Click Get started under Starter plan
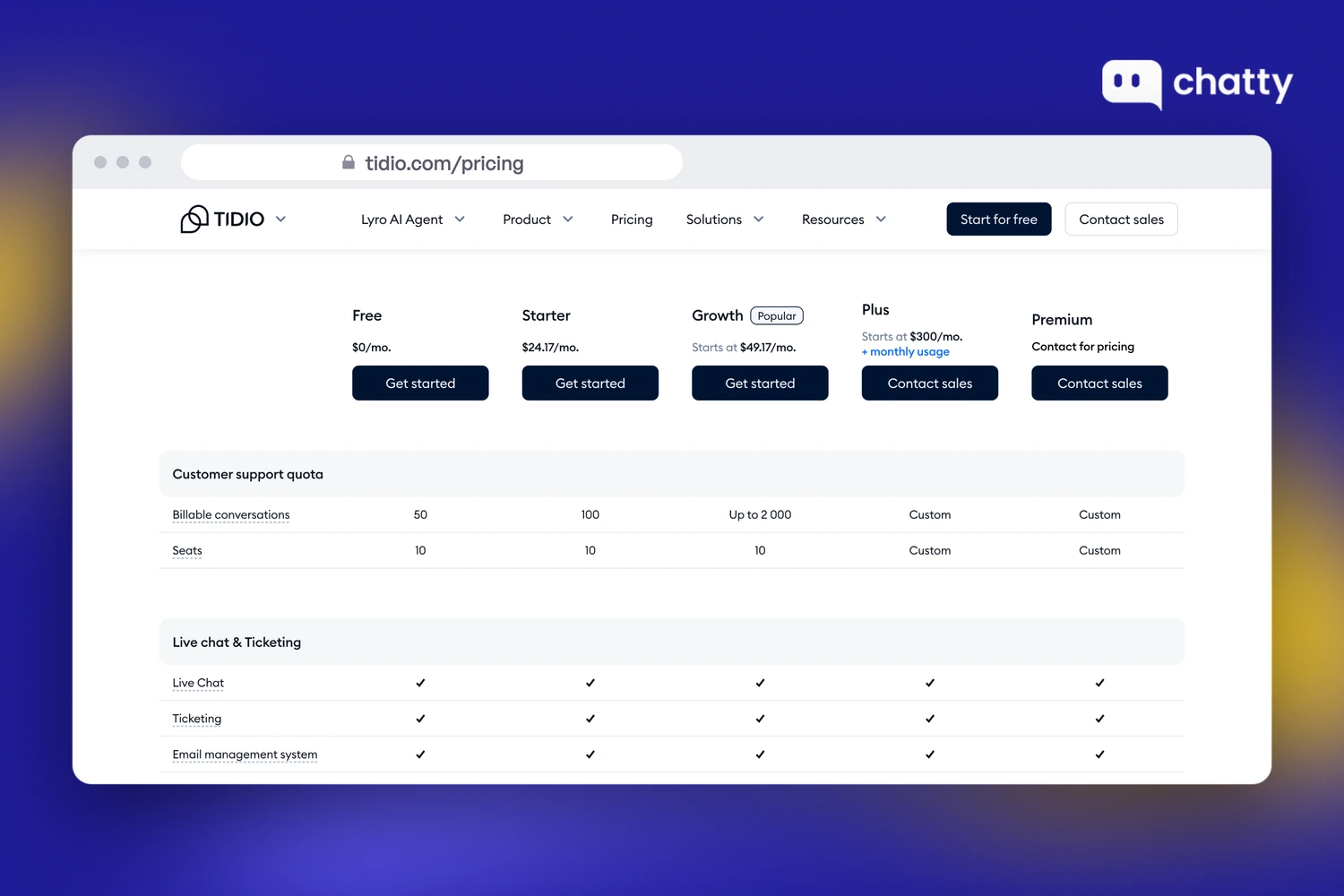The image size is (1344, 896). pos(590,383)
